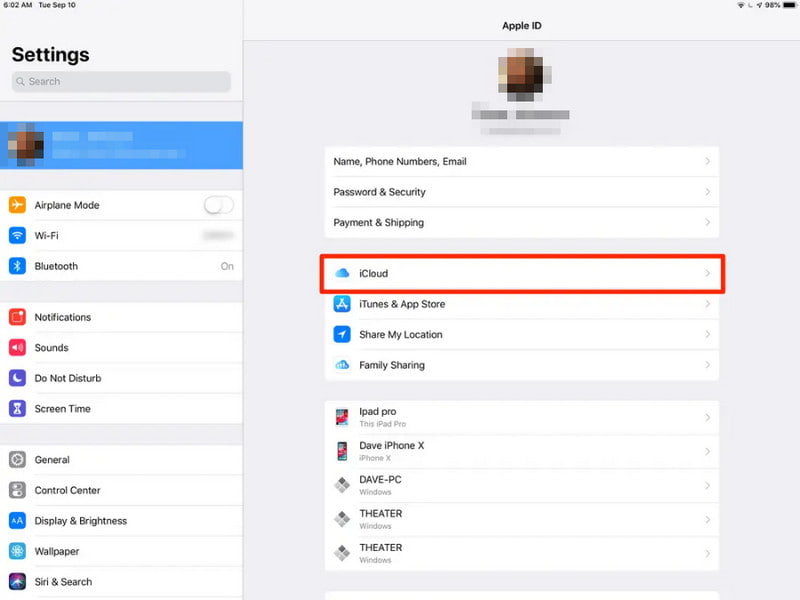Screen dimensions: 800x600
Task: Click the Settings search field
Action: (x=121, y=82)
